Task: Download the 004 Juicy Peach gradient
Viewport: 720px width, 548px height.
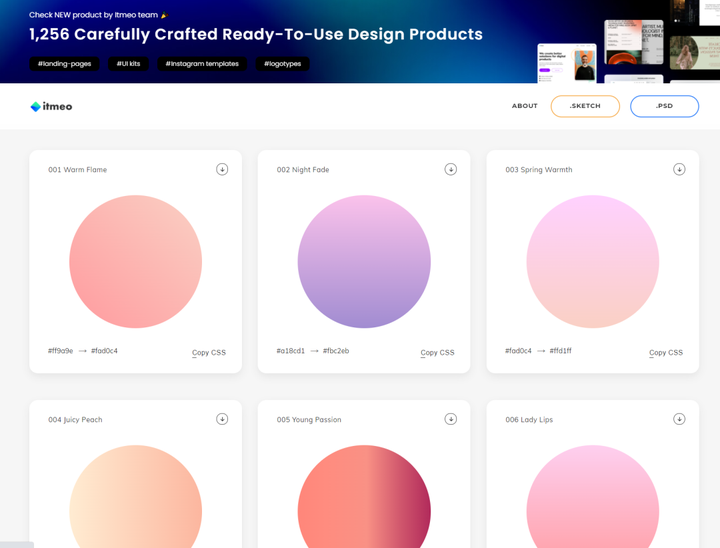Action: coord(222,419)
